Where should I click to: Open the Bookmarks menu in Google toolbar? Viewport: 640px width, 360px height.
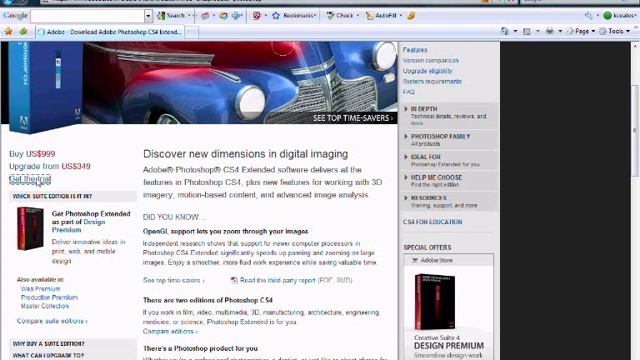point(299,16)
